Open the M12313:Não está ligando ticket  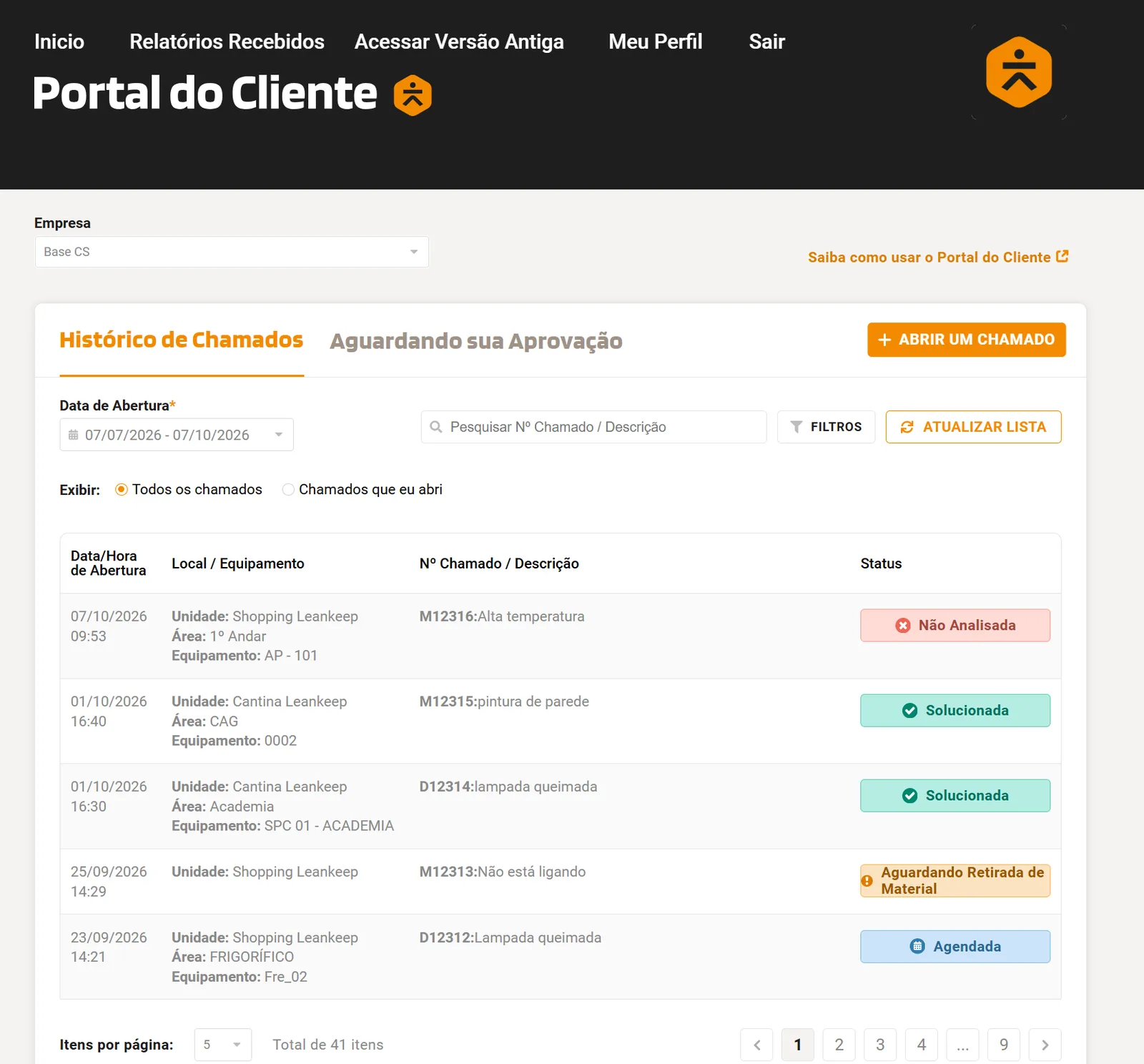pos(503,872)
